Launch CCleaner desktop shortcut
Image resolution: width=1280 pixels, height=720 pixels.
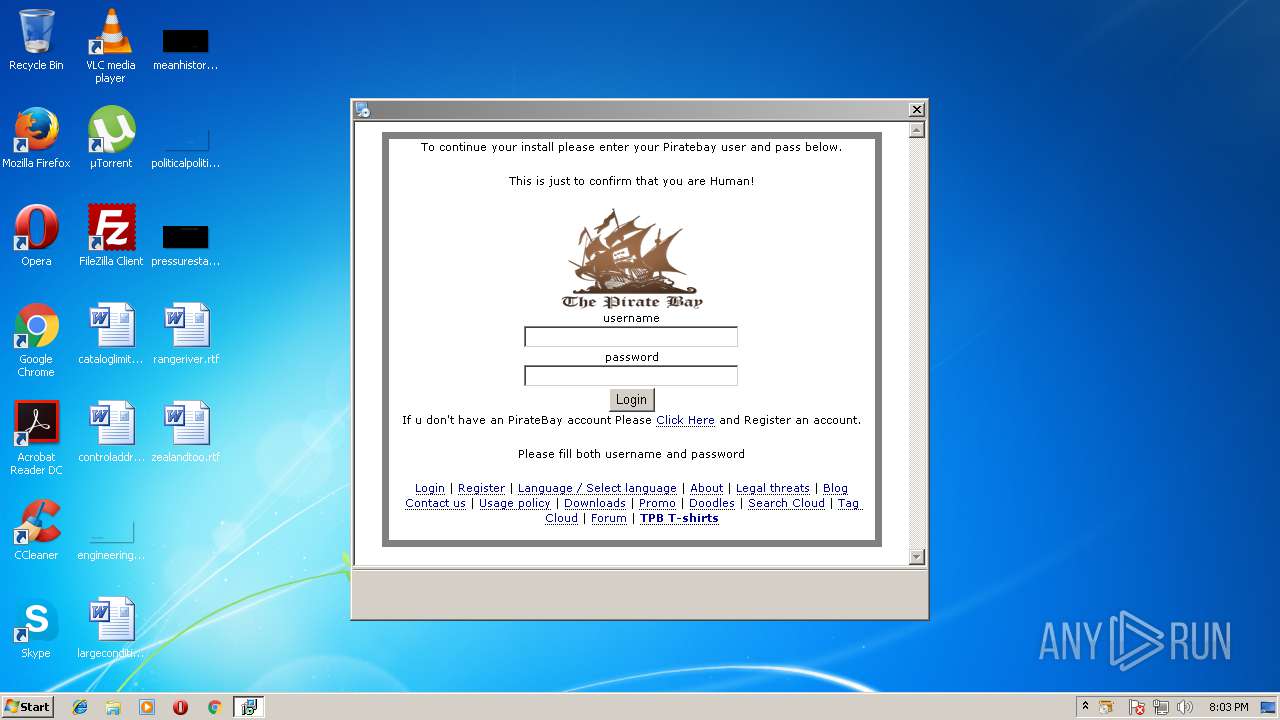click(x=36, y=530)
